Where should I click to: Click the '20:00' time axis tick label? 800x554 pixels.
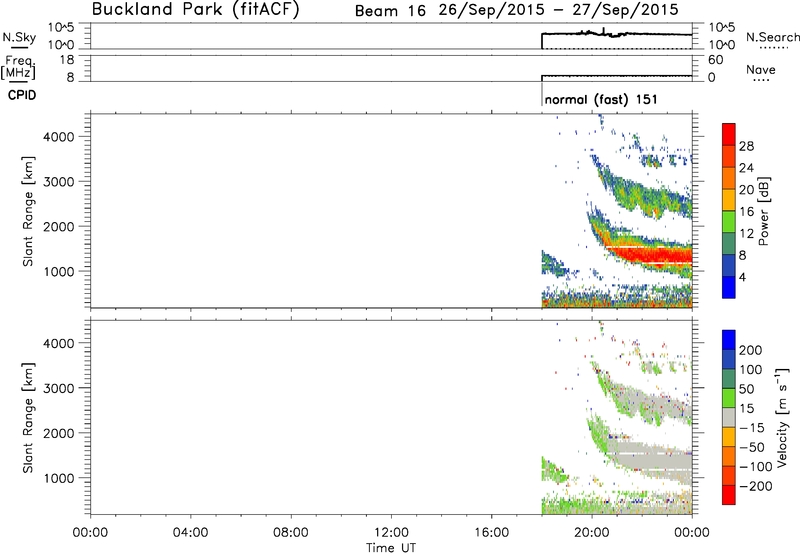[592, 533]
